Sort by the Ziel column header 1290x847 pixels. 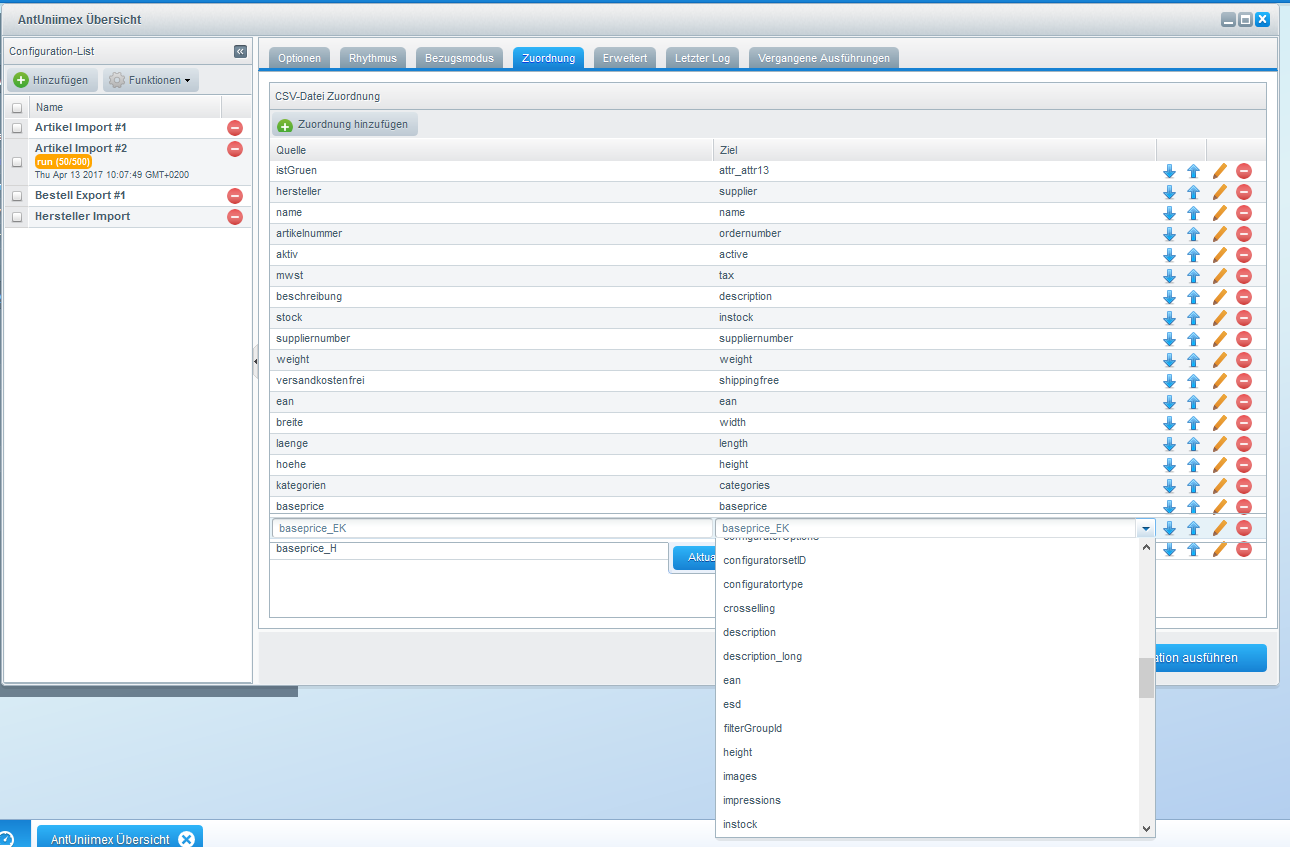pos(934,150)
